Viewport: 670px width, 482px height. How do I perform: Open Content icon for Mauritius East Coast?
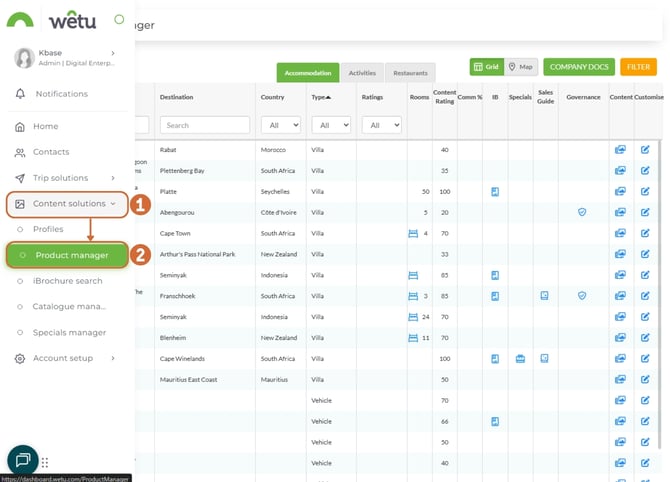[x=620, y=379]
